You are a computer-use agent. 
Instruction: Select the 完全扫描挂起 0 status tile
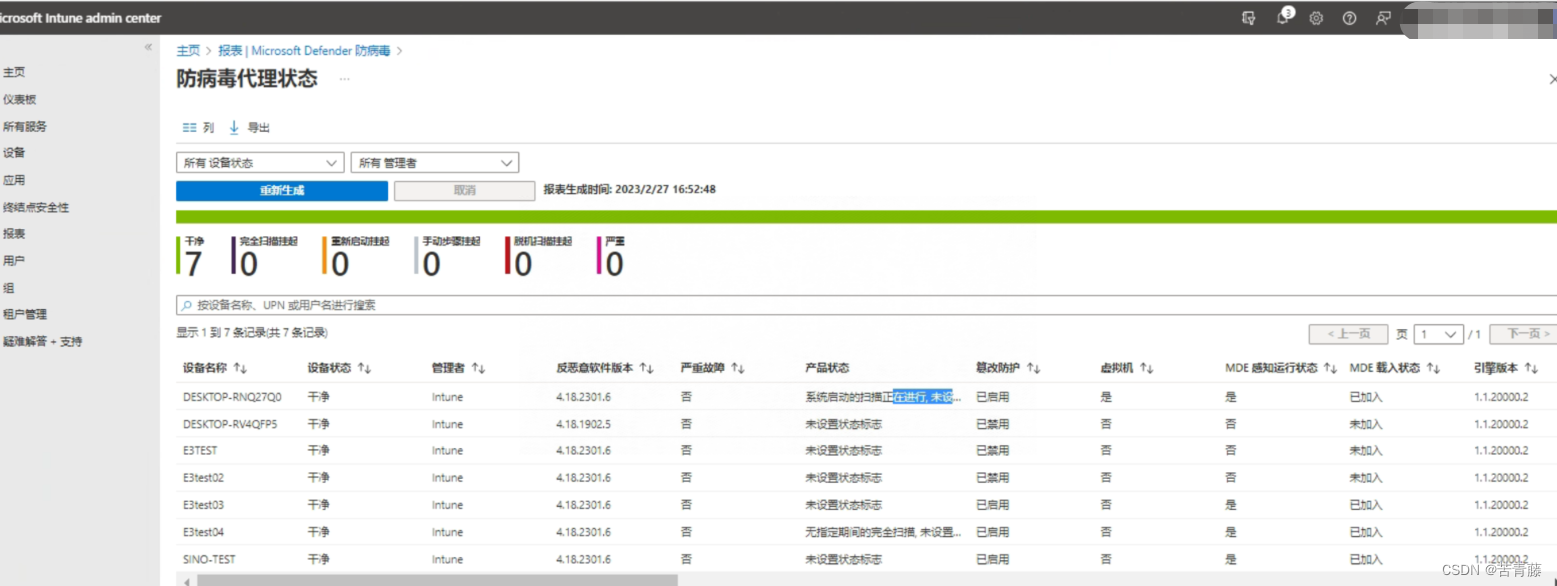coord(266,256)
